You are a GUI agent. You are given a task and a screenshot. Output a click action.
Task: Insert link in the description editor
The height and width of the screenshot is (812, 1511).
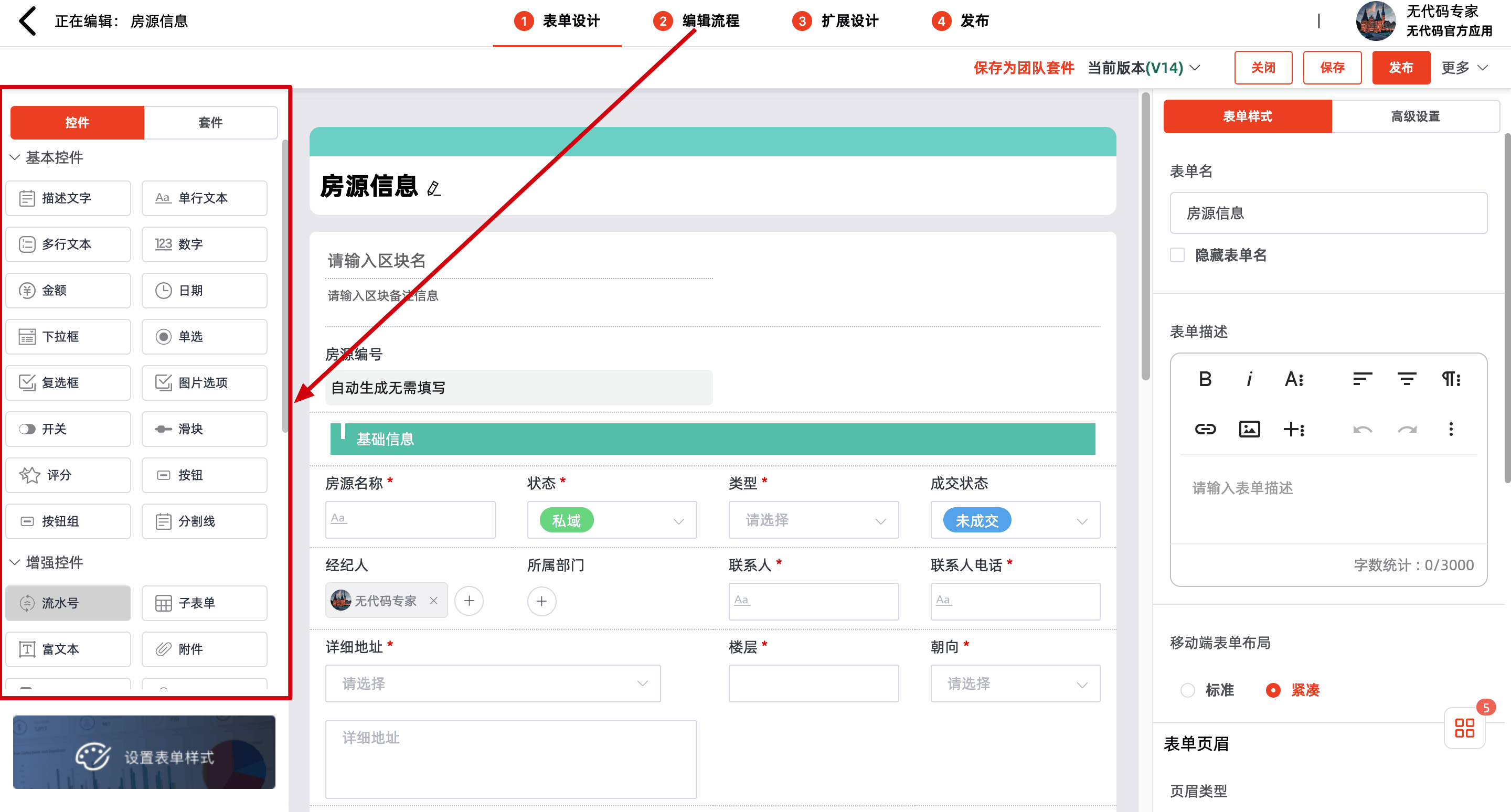[1205, 429]
